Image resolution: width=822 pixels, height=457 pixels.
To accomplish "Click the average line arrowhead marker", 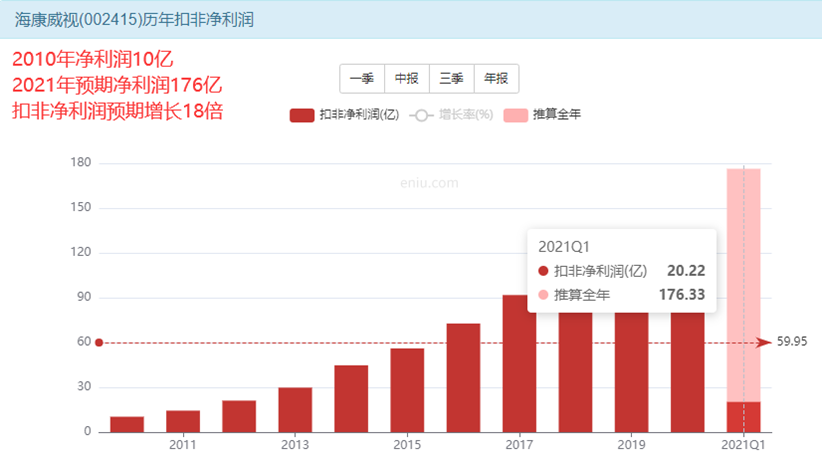I will point(764,342).
